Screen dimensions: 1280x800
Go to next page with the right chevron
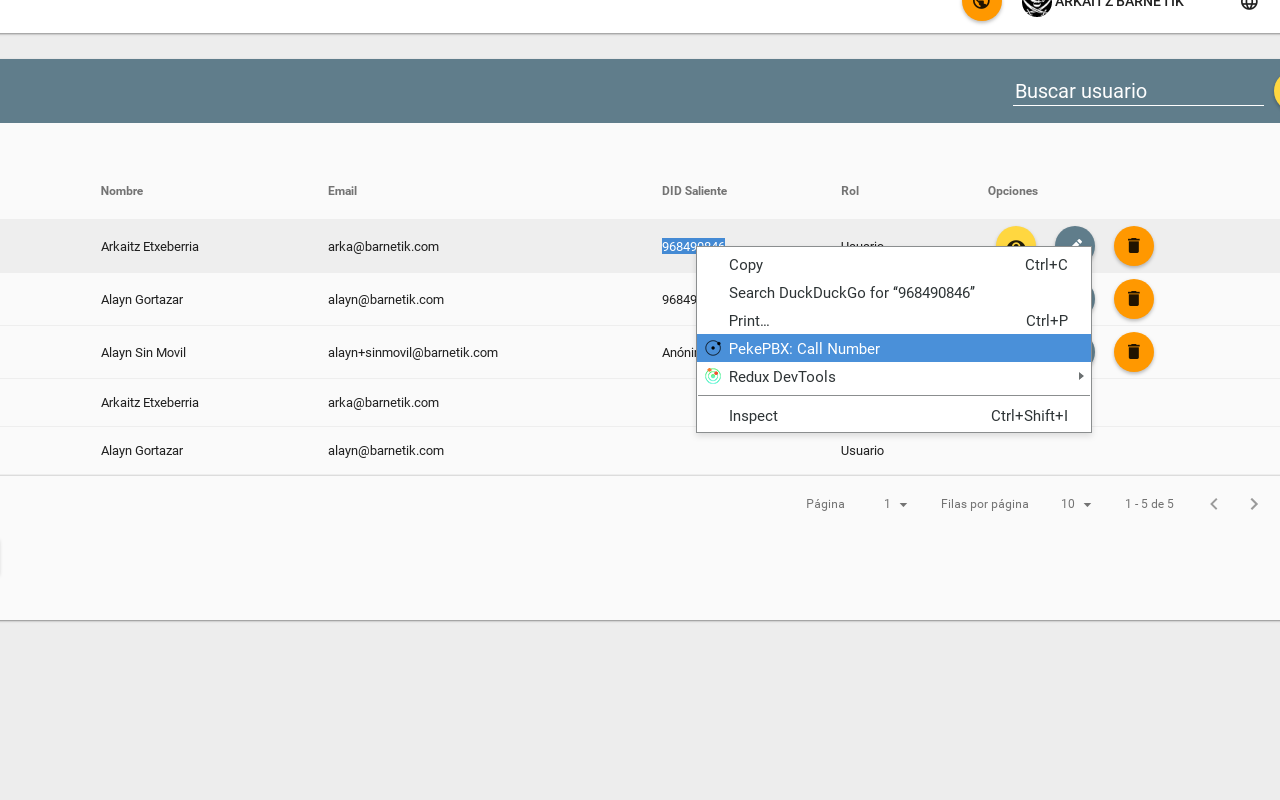1254,504
